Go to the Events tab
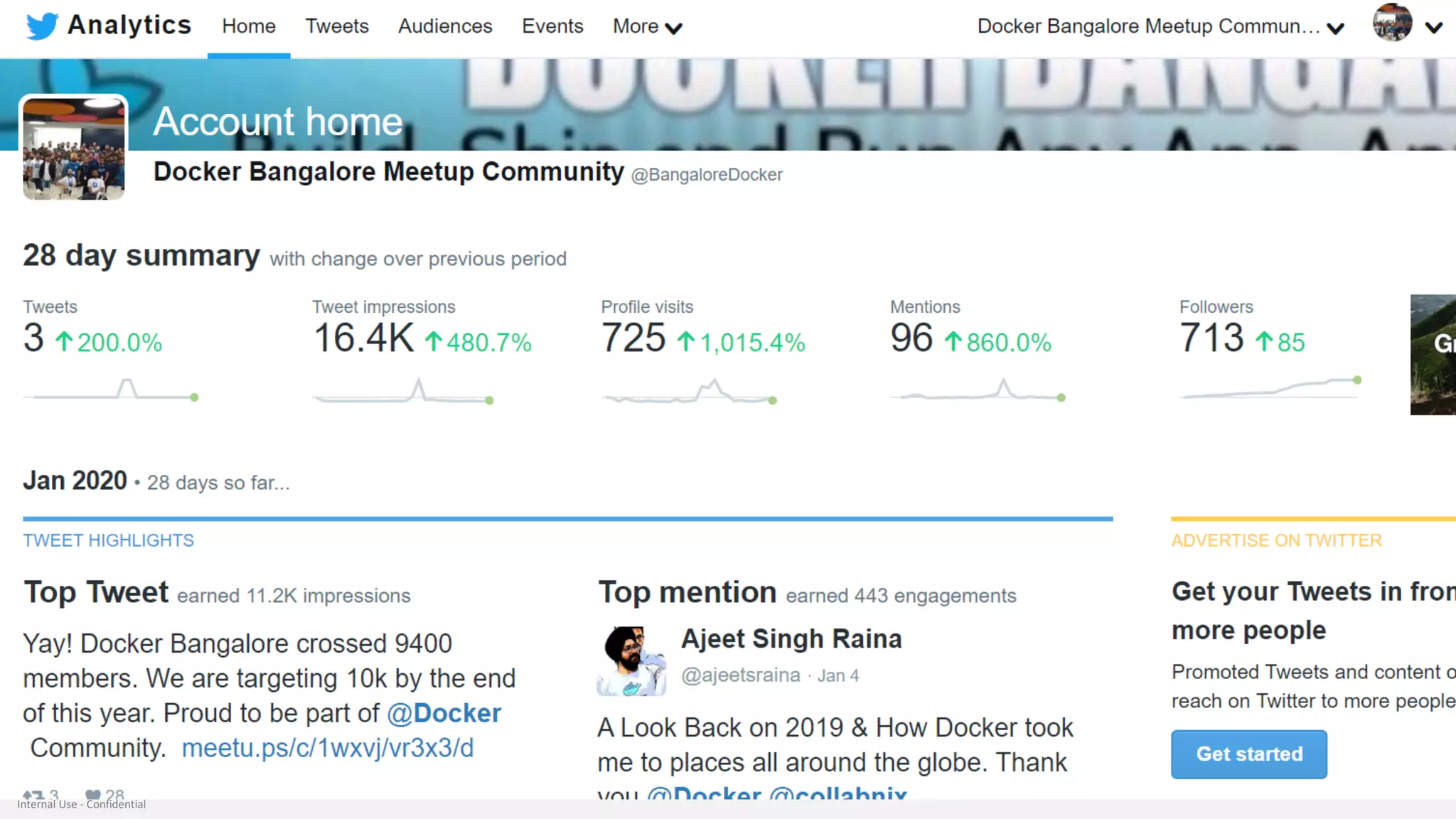 (x=552, y=26)
